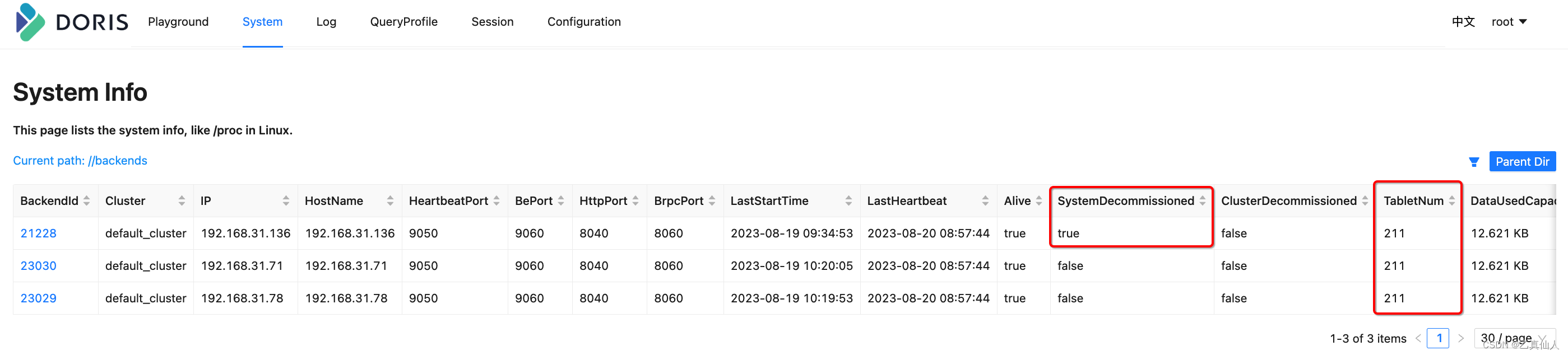This screenshot has height=355, width=1568.
Task: Switch to the Playground tab
Action: pos(178,22)
